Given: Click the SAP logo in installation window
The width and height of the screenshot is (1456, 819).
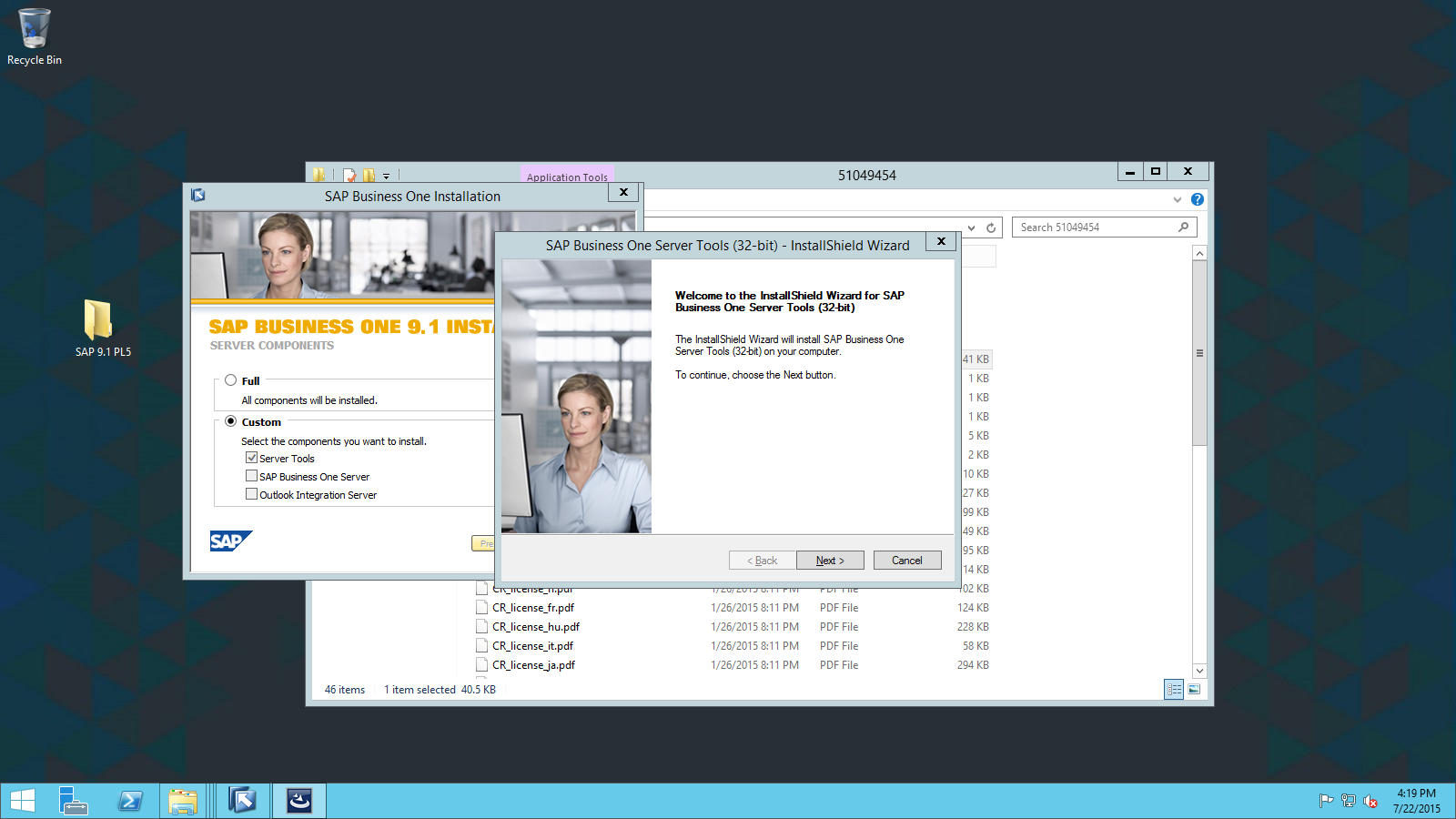Looking at the screenshot, I should click(x=230, y=541).
